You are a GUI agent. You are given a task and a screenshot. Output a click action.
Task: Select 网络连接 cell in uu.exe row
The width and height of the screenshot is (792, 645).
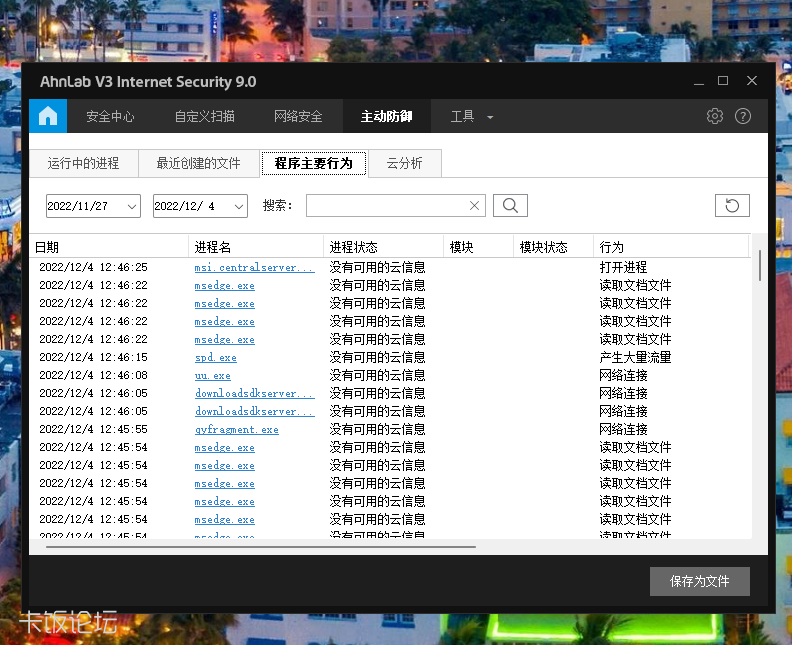tap(623, 375)
